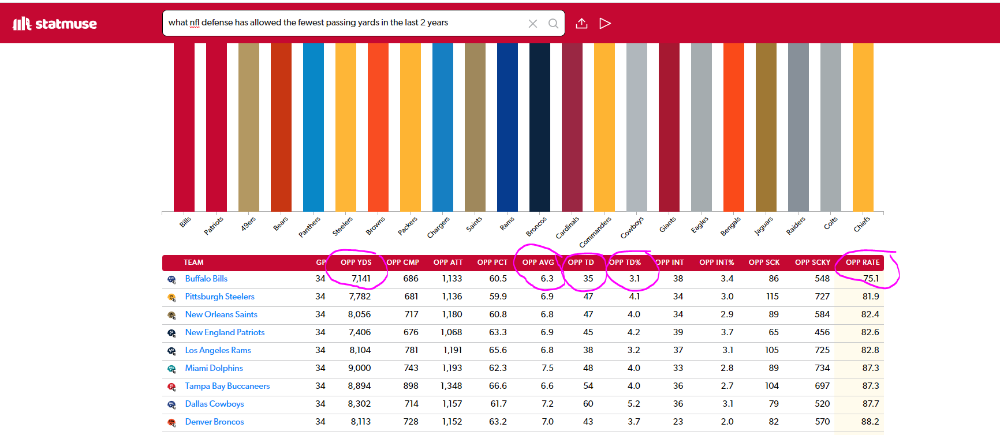Sort table by the TEAM column header
Screen dimensions: 1000x435
tap(194, 262)
